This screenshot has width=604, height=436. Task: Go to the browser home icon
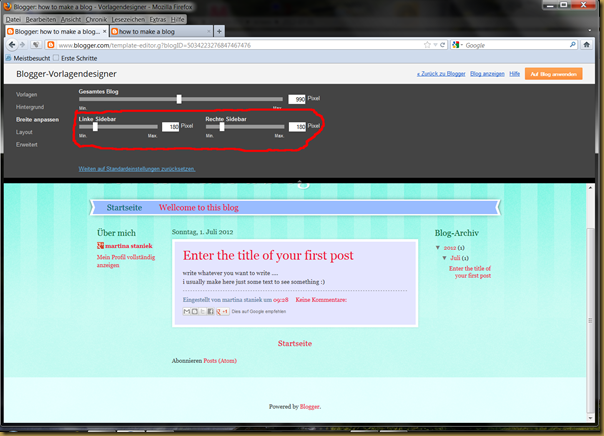[x=586, y=45]
